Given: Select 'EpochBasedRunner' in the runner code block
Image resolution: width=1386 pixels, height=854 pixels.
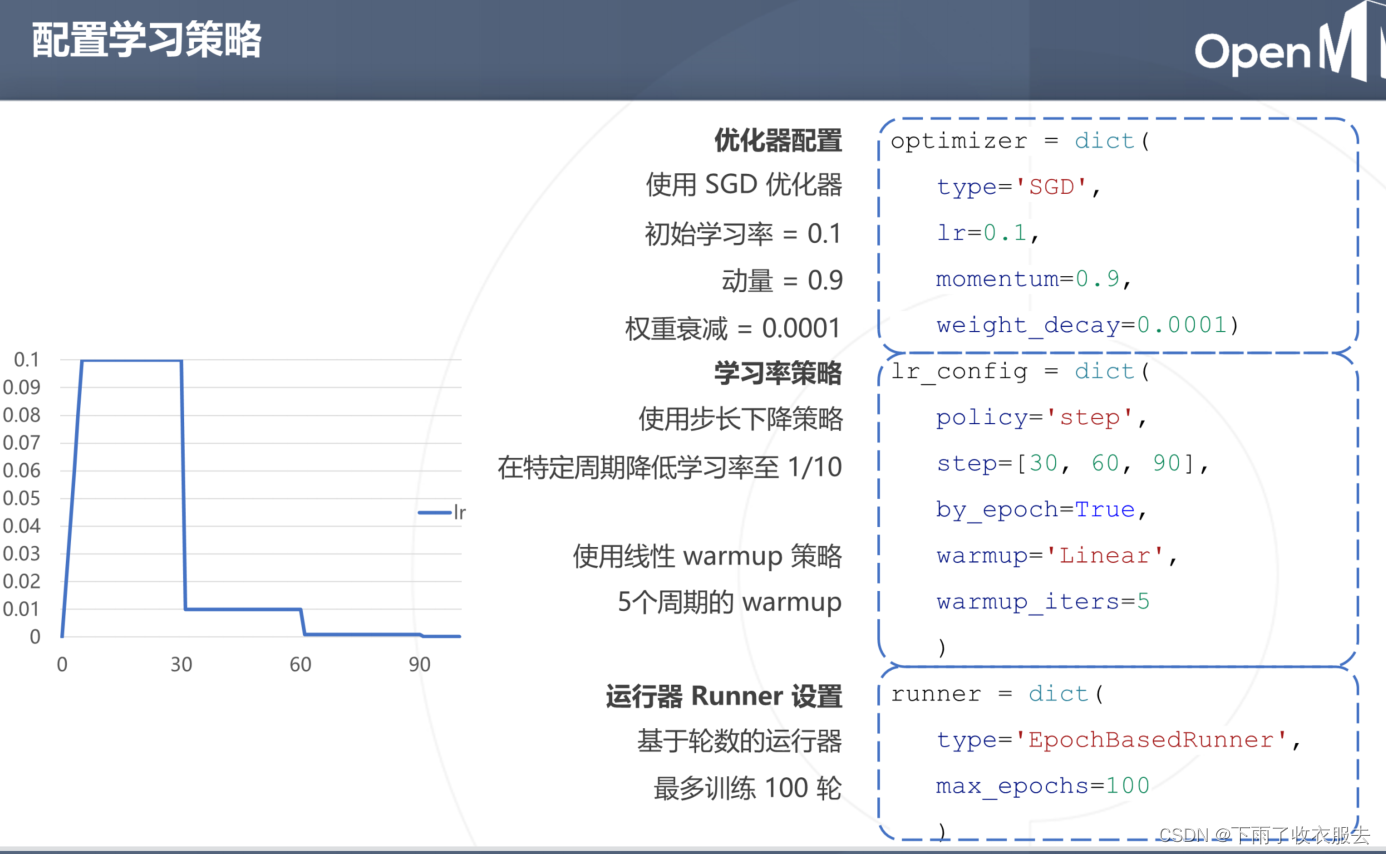Looking at the screenshot, I should [x=1152, y=739].
